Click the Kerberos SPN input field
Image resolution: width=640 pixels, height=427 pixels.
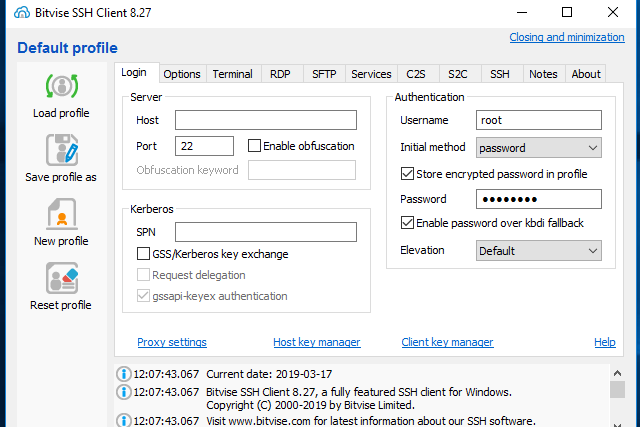click(x=266, y=232)
